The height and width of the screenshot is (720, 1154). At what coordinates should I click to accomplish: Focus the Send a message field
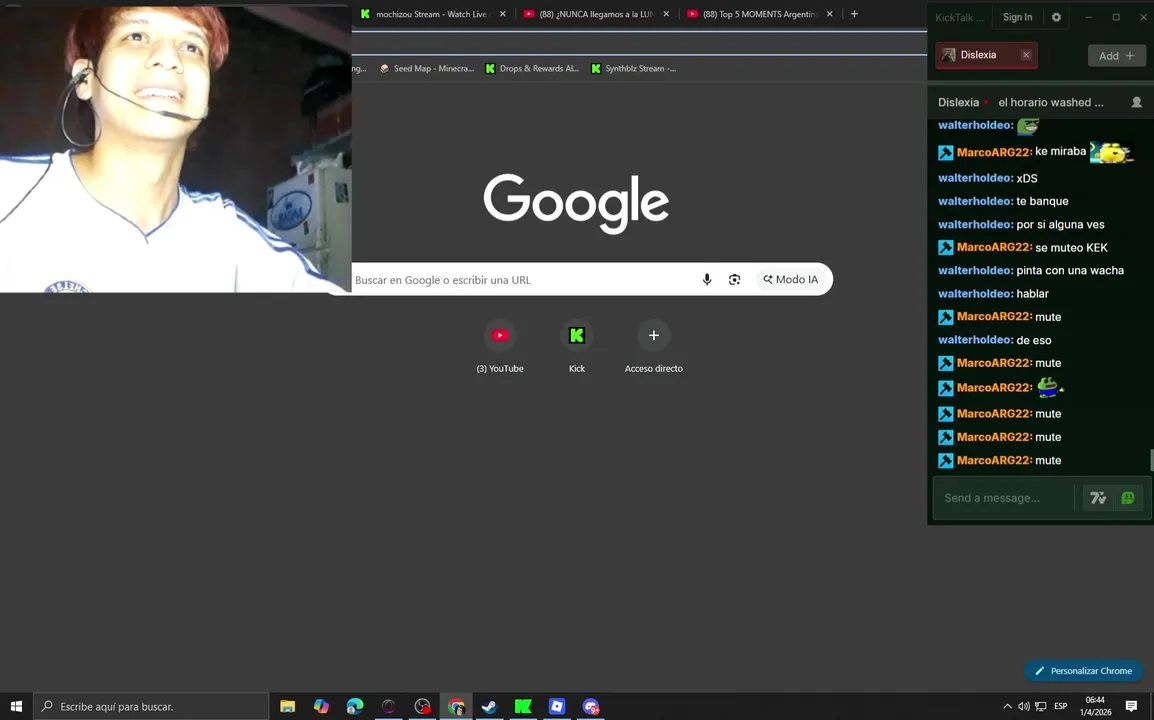[1005, 498]
